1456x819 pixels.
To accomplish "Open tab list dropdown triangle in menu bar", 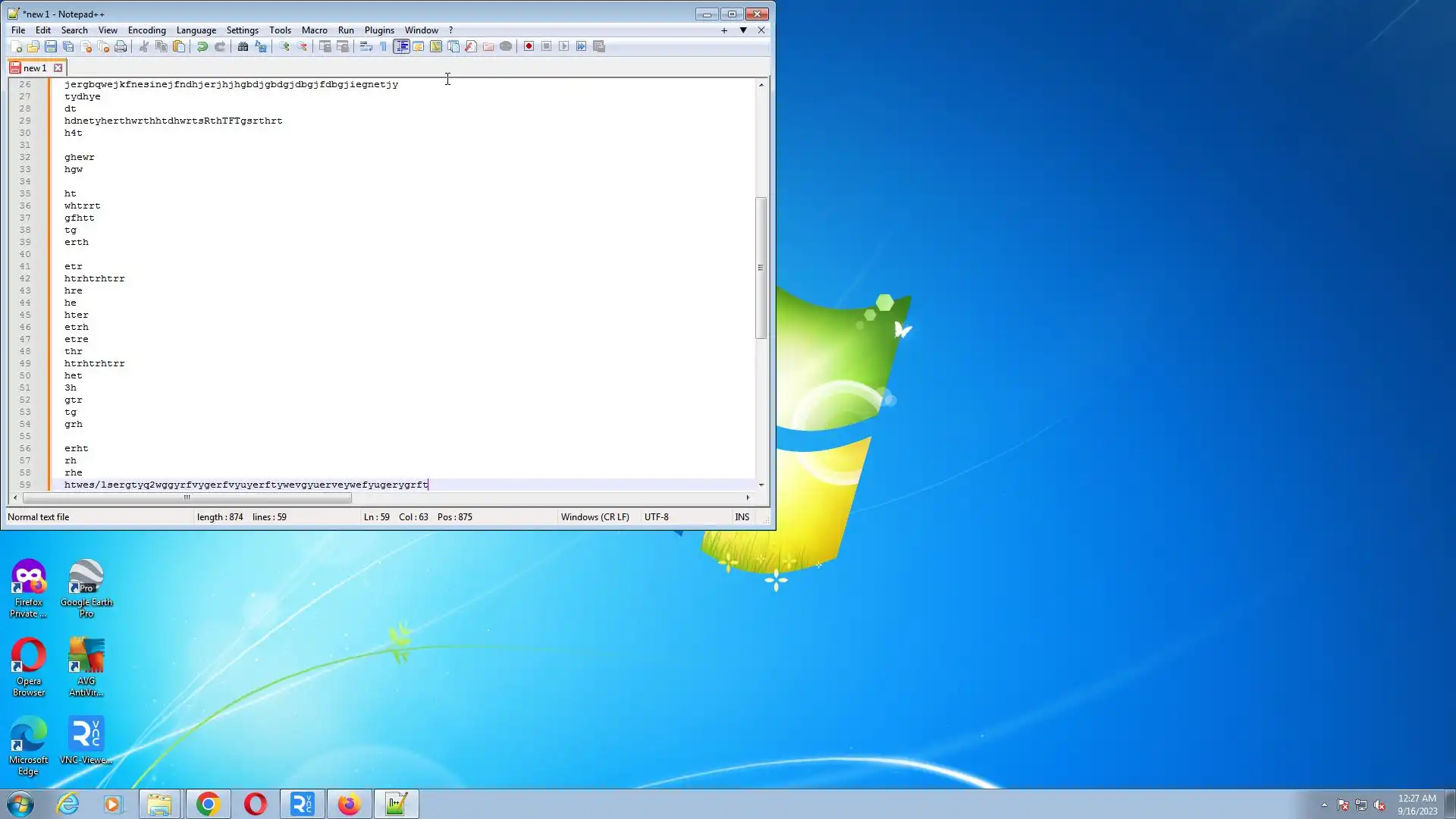I will 743,30.
